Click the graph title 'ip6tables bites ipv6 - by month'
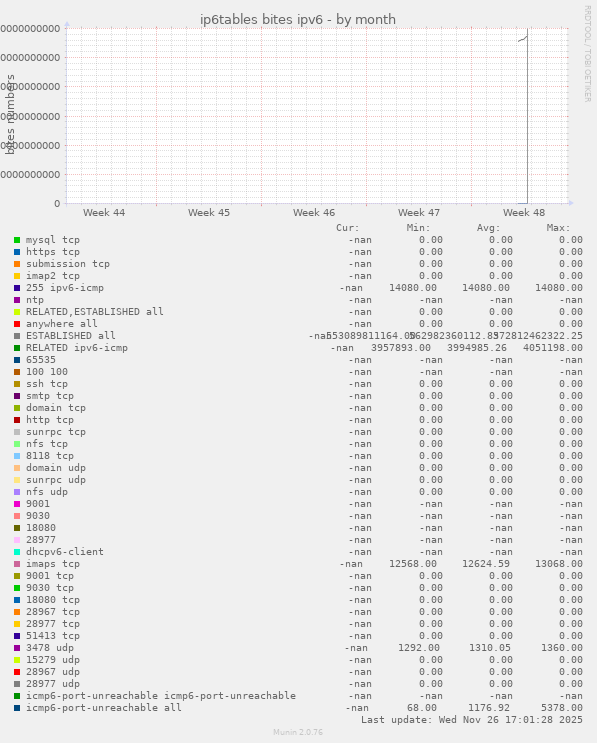Viewport: 597px width, 743px height. click(298, 19)
